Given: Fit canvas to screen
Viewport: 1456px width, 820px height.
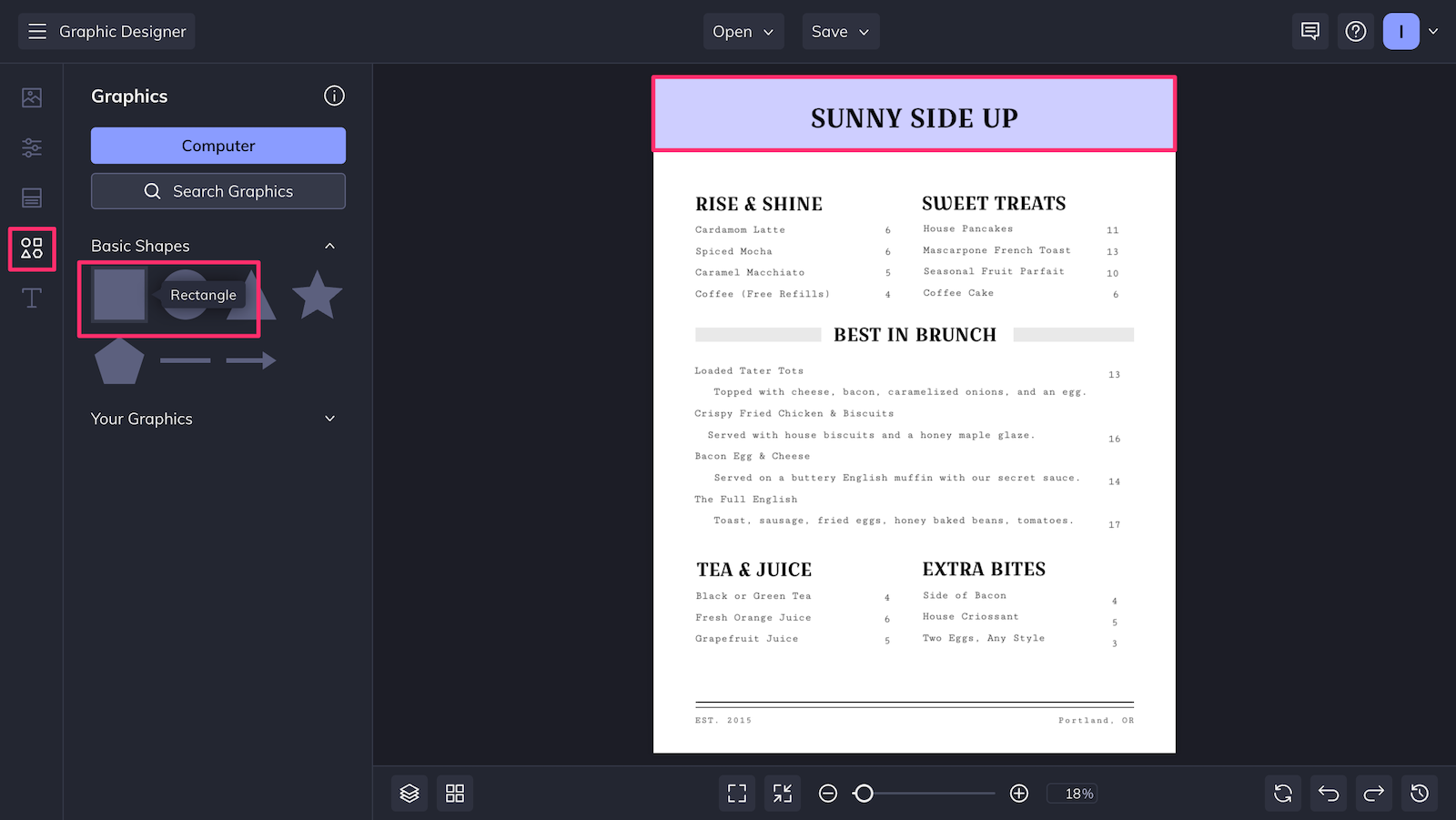Looking at the screenshot, I should tap(736, 793).
